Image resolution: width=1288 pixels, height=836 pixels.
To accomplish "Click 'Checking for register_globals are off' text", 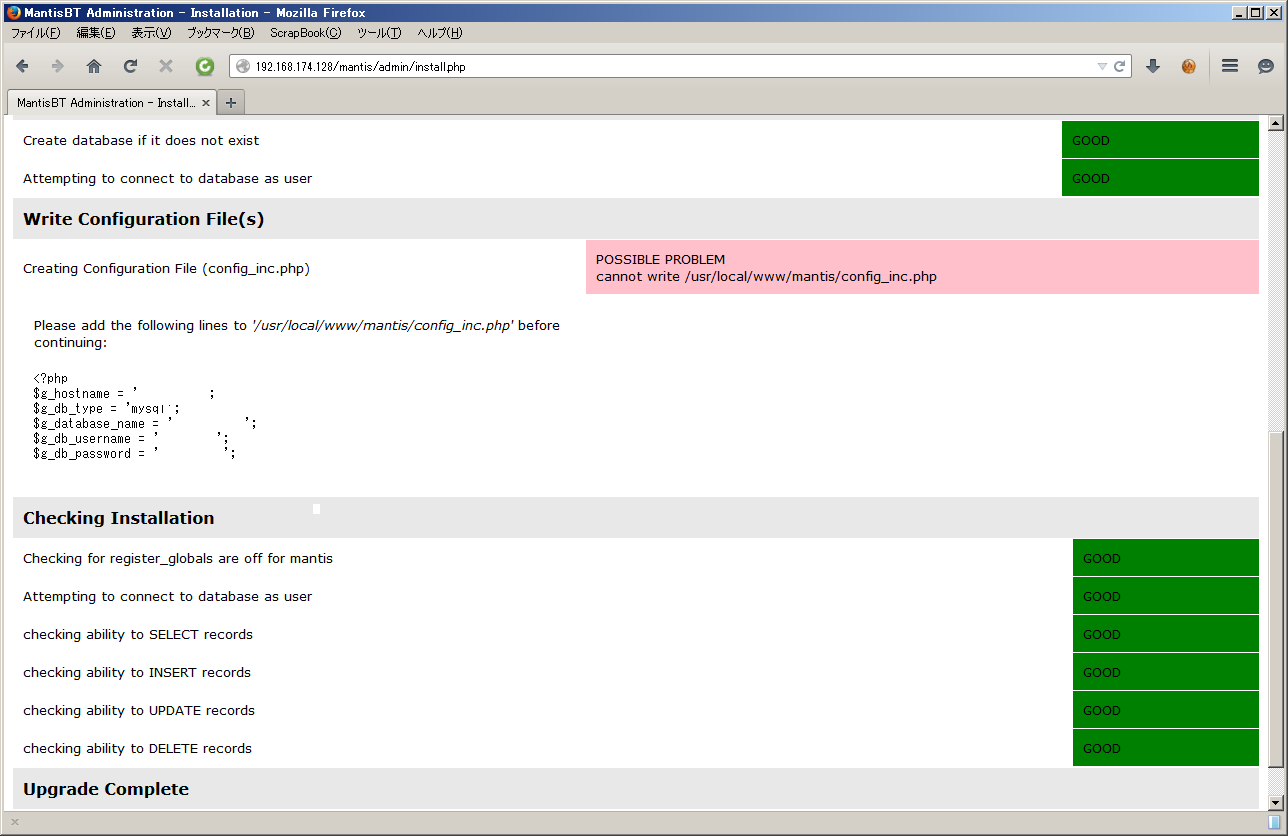I will pos(178,558).
